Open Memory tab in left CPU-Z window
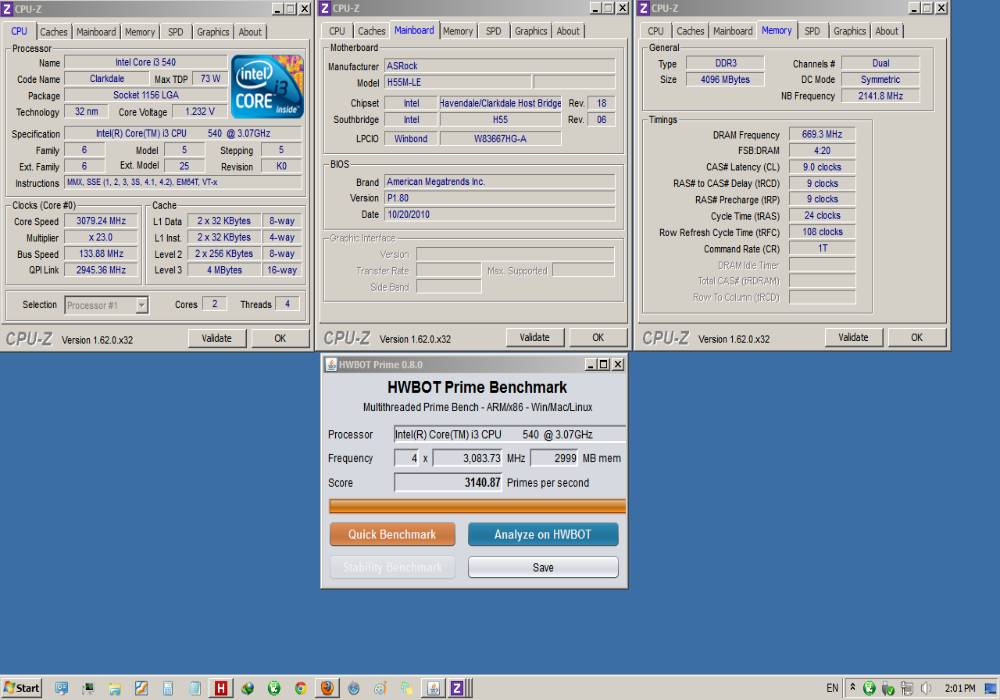Image resolution: width=1000 pixels, height=700 pixels. 140,32
